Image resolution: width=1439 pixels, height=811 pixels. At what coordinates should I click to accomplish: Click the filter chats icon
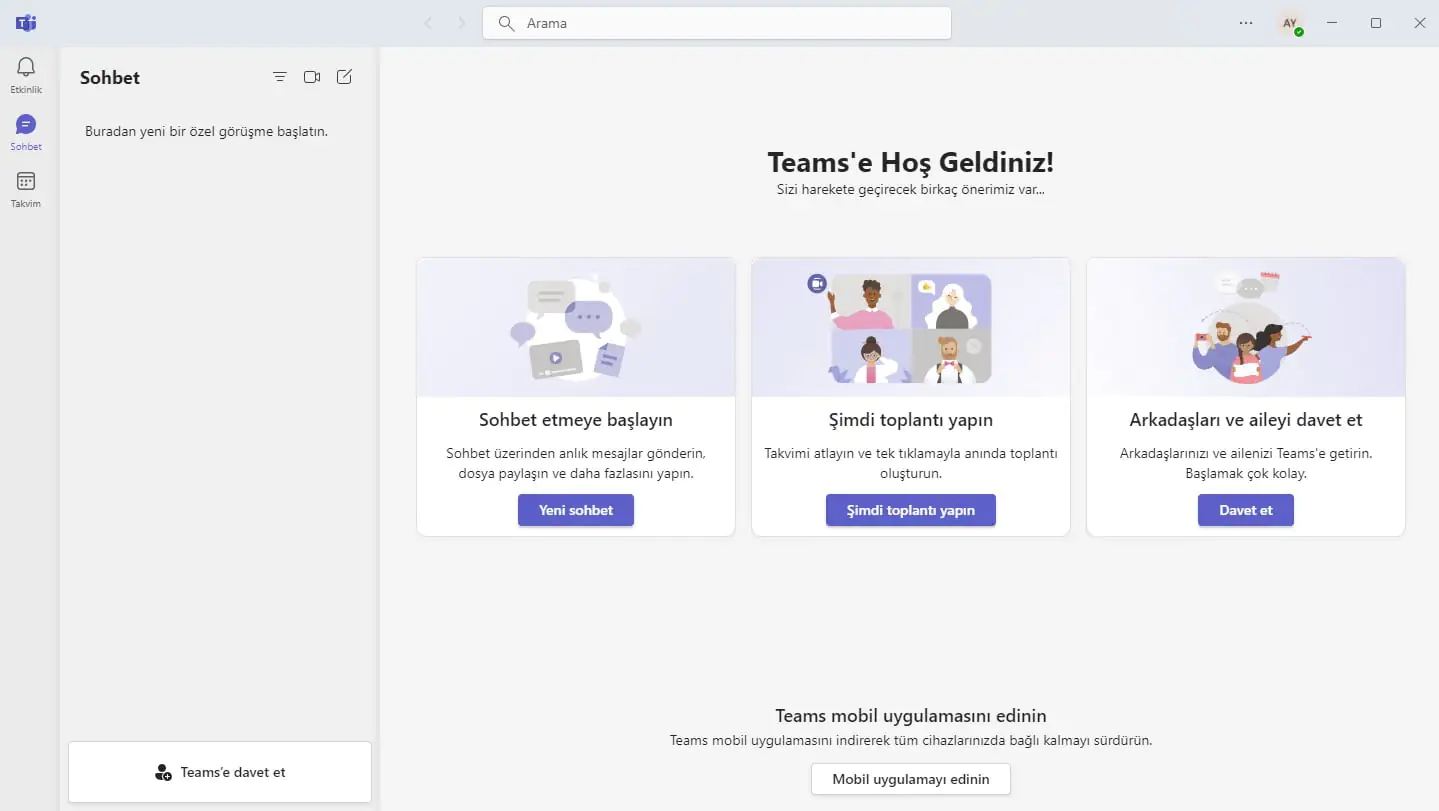pyautogui.click(x=280, y=77)
